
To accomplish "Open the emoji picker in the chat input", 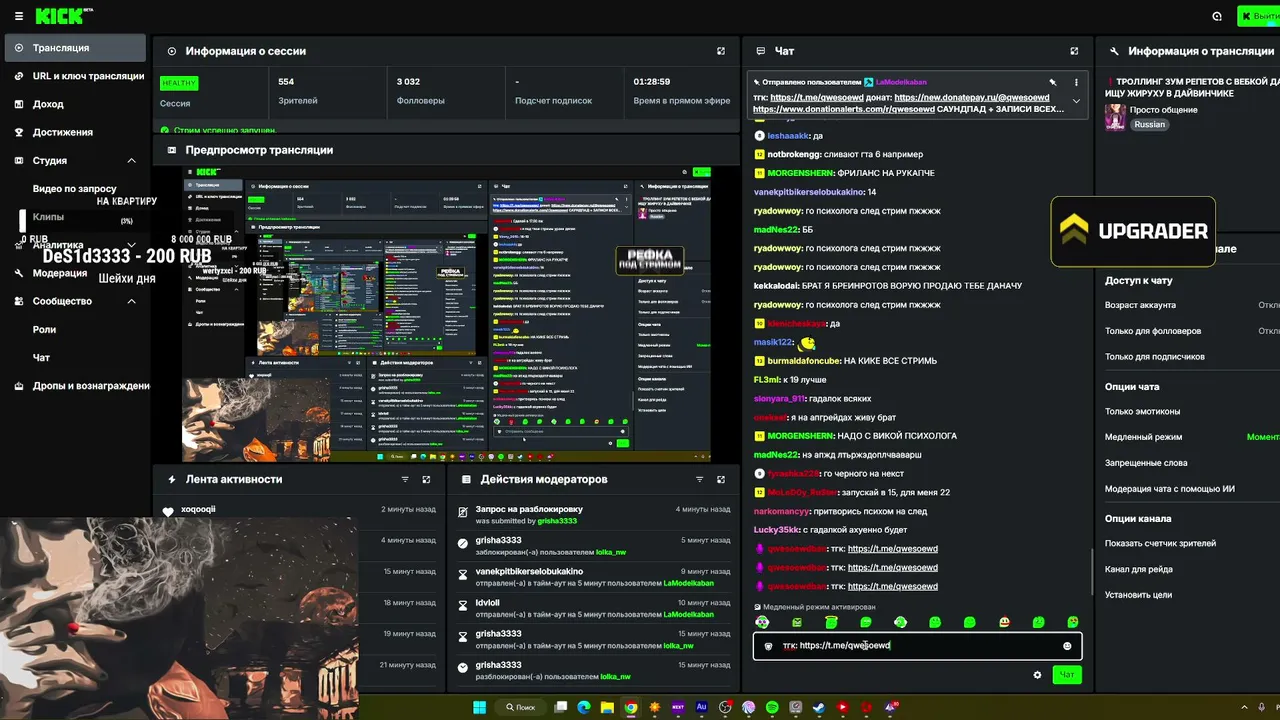I will click(x=1067, y=646).
